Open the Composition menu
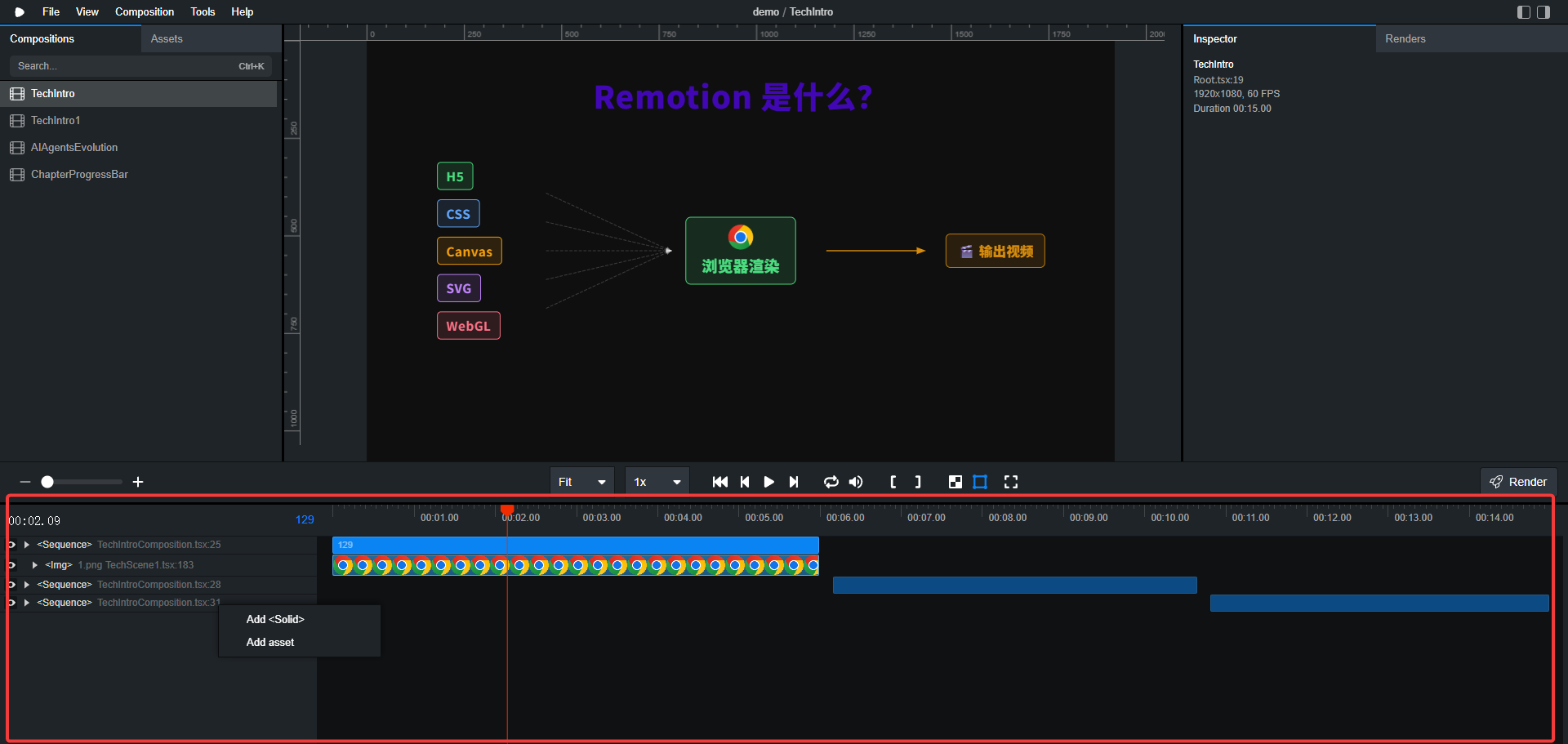The height and width of the screenshot is (744, 1568). [x=145, y=12]
